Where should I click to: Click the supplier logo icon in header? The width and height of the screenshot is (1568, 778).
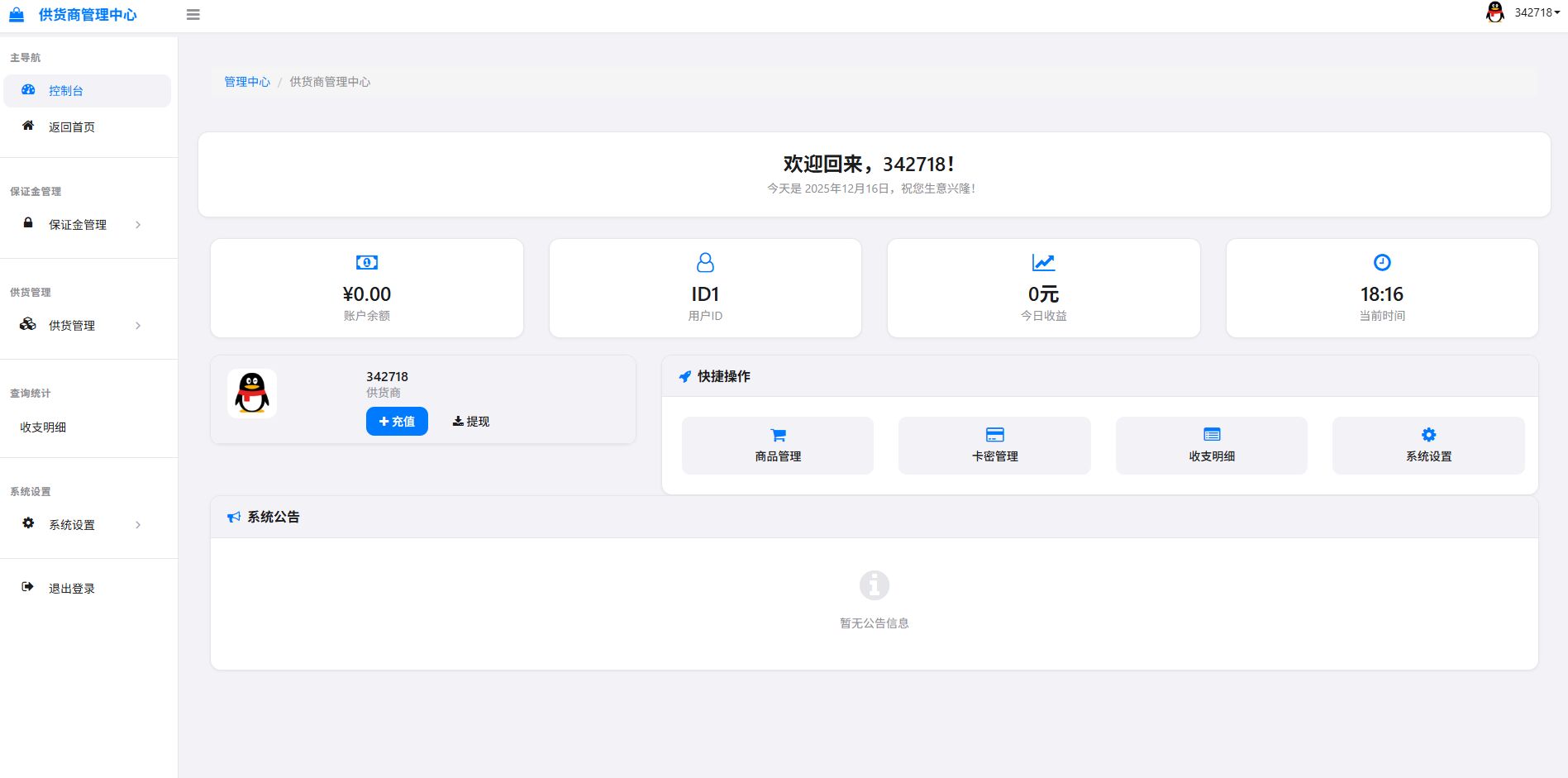click(x=17, y=15)
